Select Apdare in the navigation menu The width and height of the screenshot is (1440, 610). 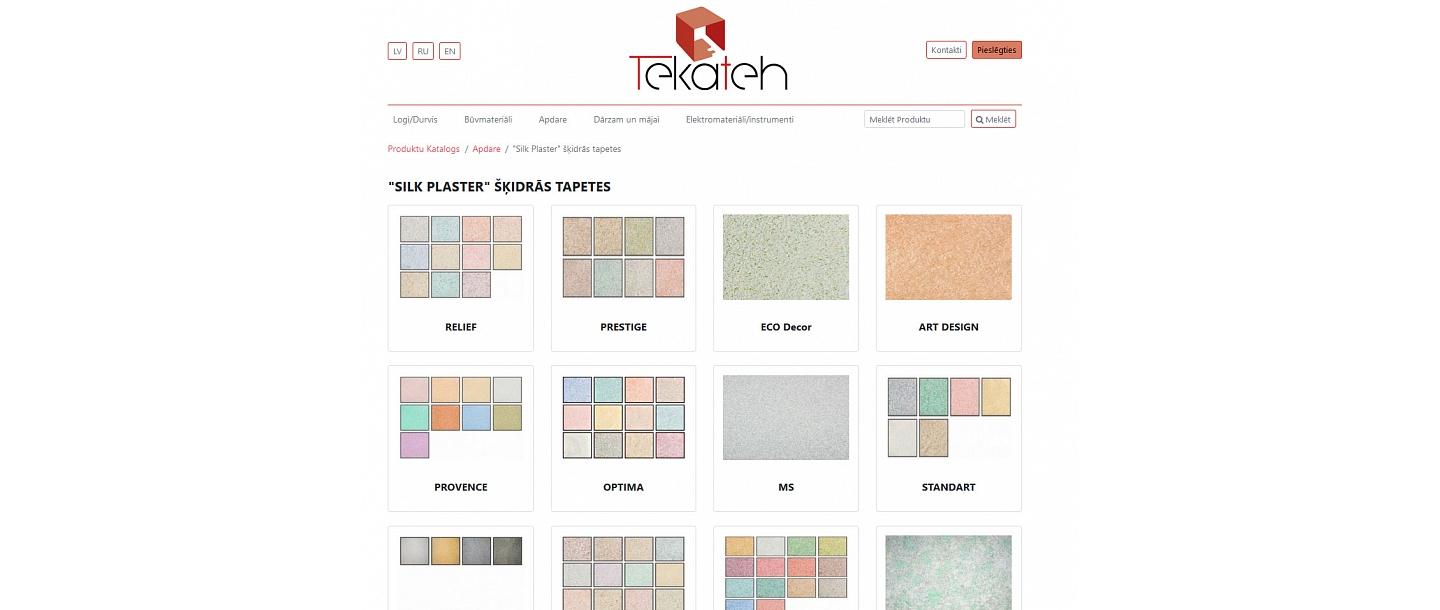[552, 119]
